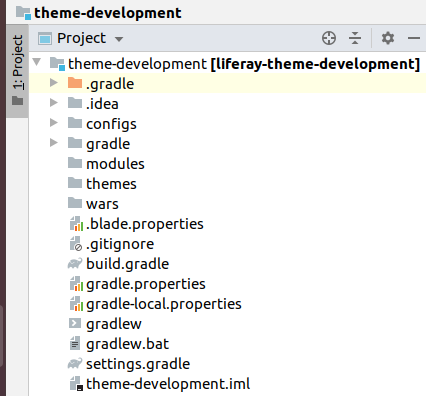426x396 pixels.
Task: Select the .gitignore file
Action: point(120,244)
